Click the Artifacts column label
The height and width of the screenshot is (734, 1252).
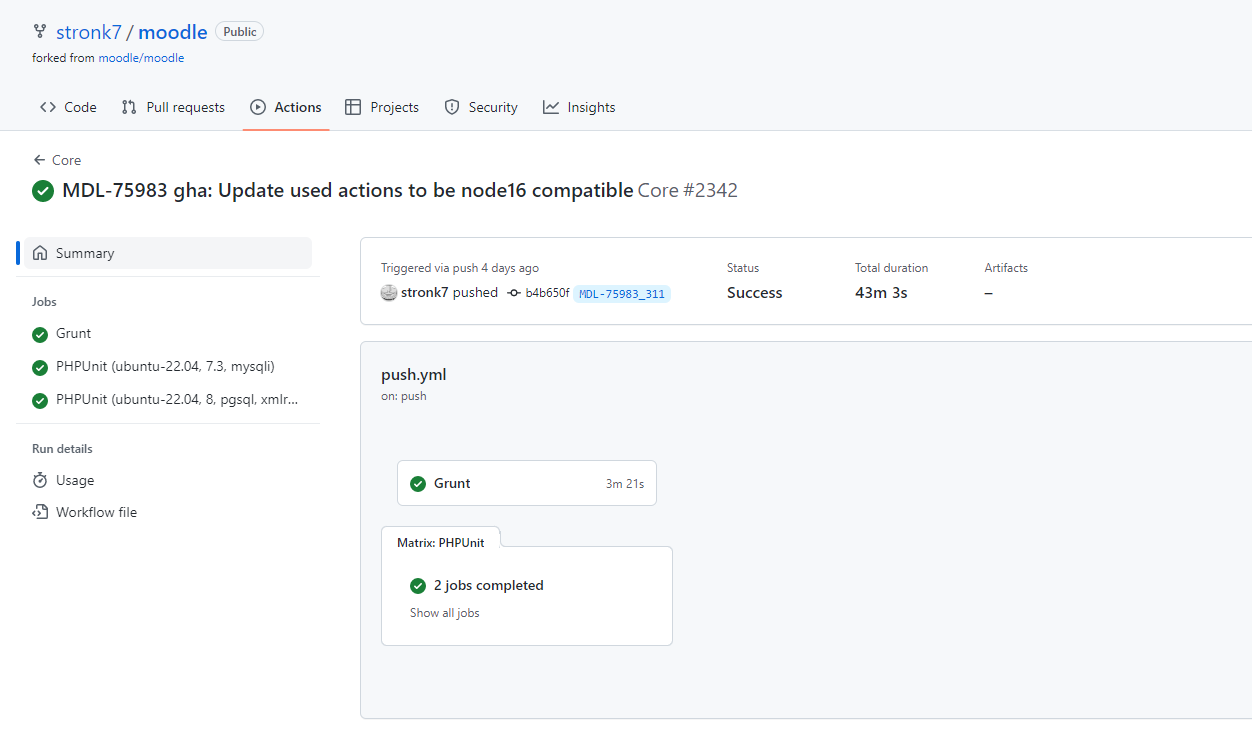pos(1006,268)
